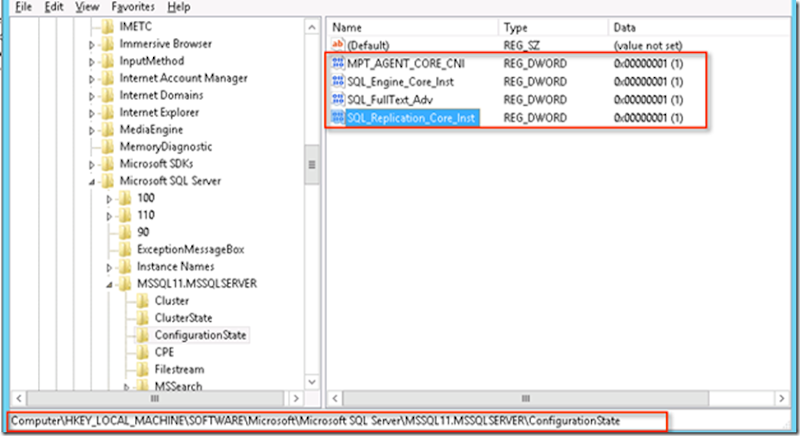Select the ClusterState tree label
800x436 pixels.
pyautogui.click(x=183, y=318)
